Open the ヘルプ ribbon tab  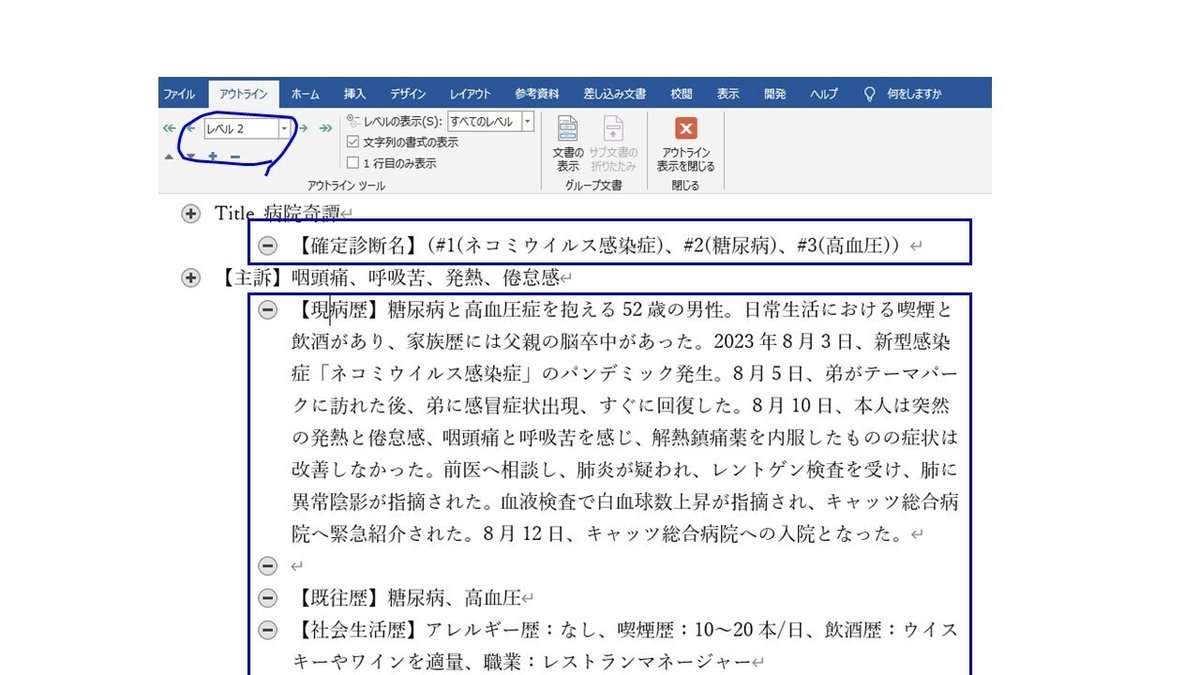coord(824,94)
